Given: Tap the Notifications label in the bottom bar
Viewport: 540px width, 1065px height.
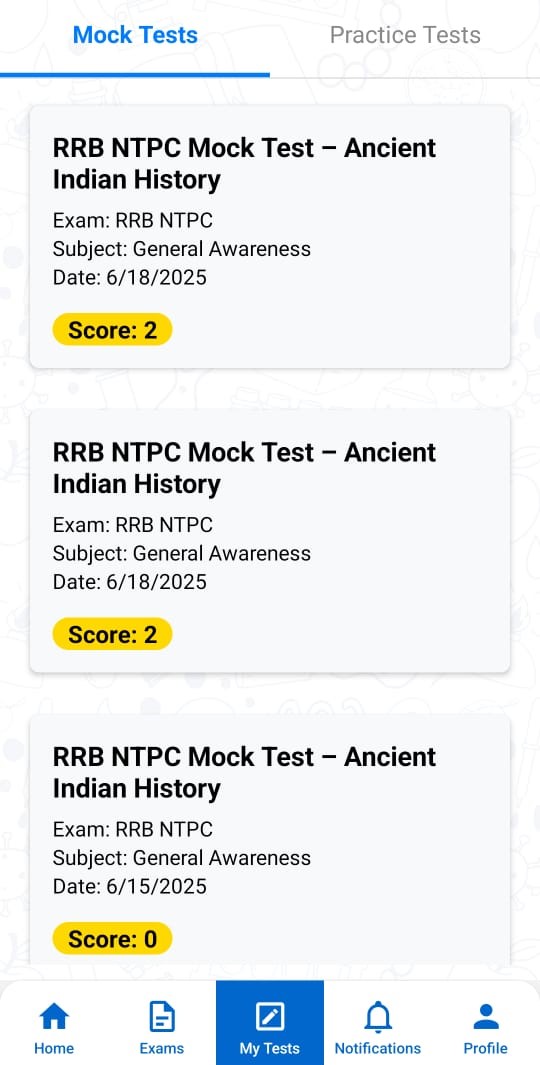Looking at the screenshot, I should [378, 1048].
